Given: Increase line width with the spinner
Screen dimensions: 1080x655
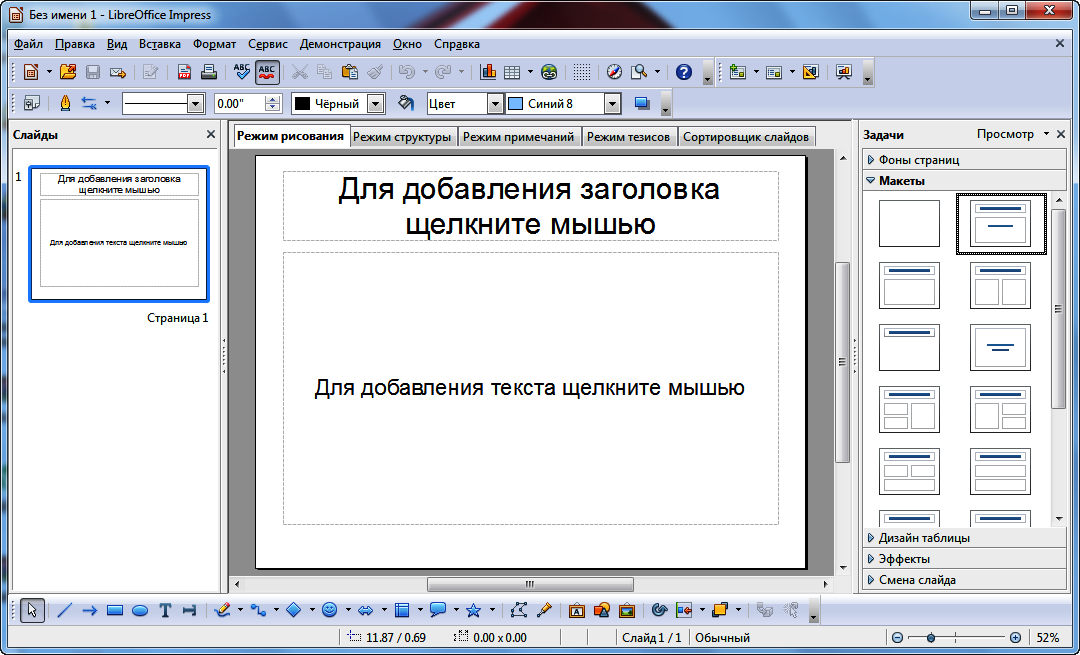Looking at the screenshot, I should (273, 99).
